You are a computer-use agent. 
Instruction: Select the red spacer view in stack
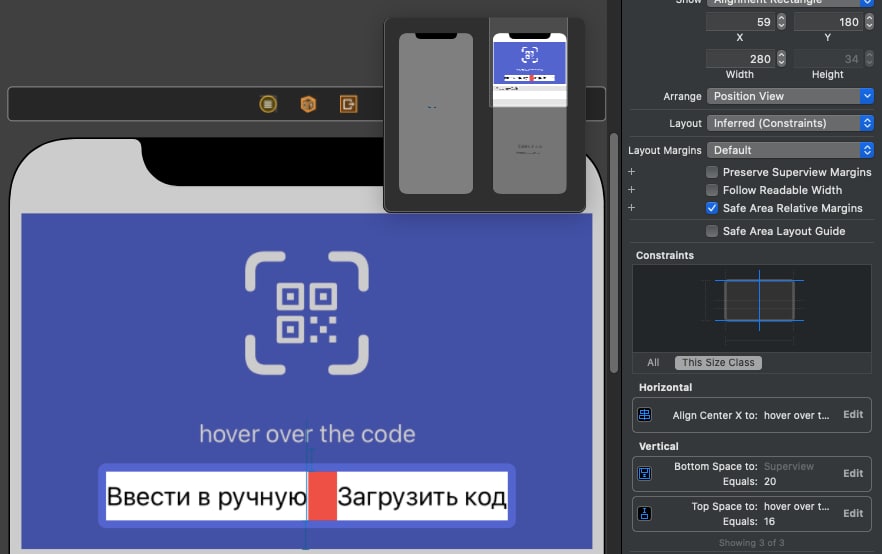pyautogui.click(x=322, y=496)
